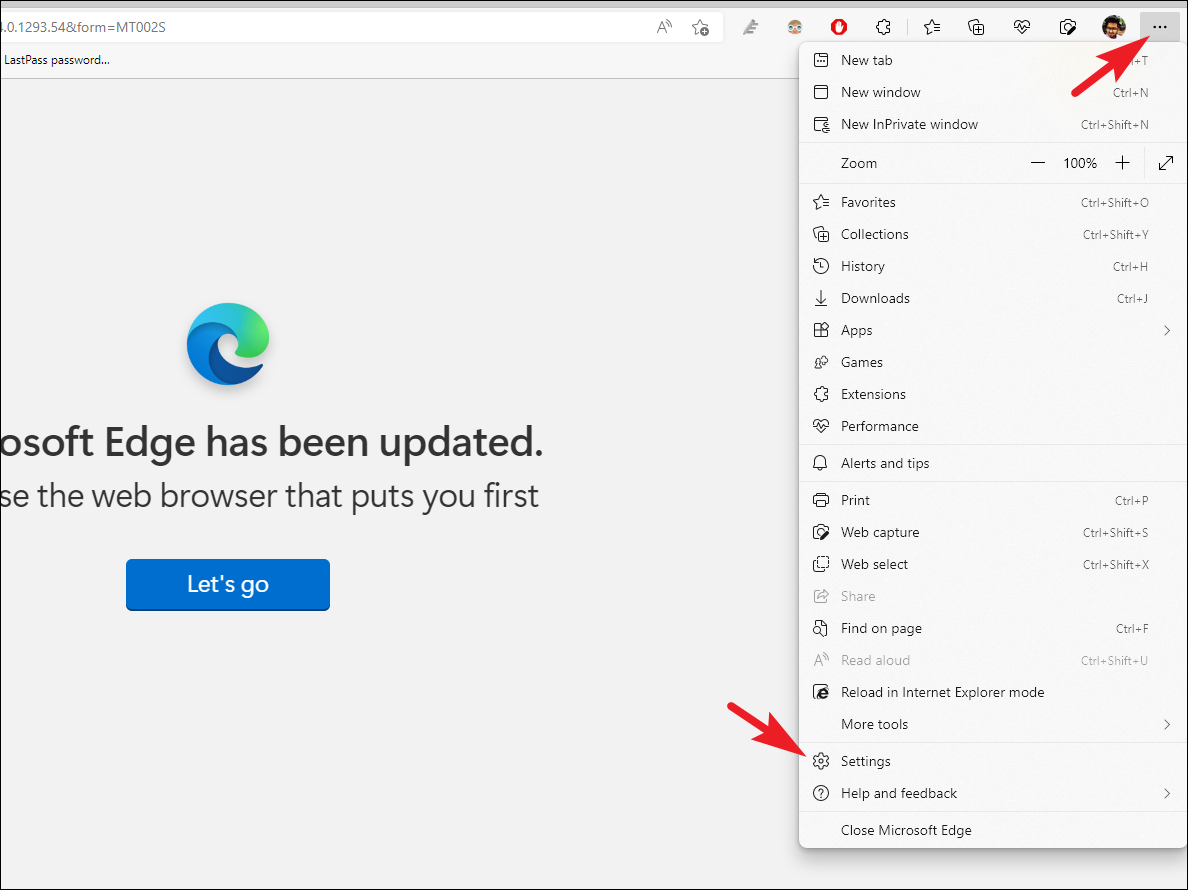Open the Extensions puzzle icon in toolbar
The height and width of the screenshot is (890, 1188).
coord(883,27)
